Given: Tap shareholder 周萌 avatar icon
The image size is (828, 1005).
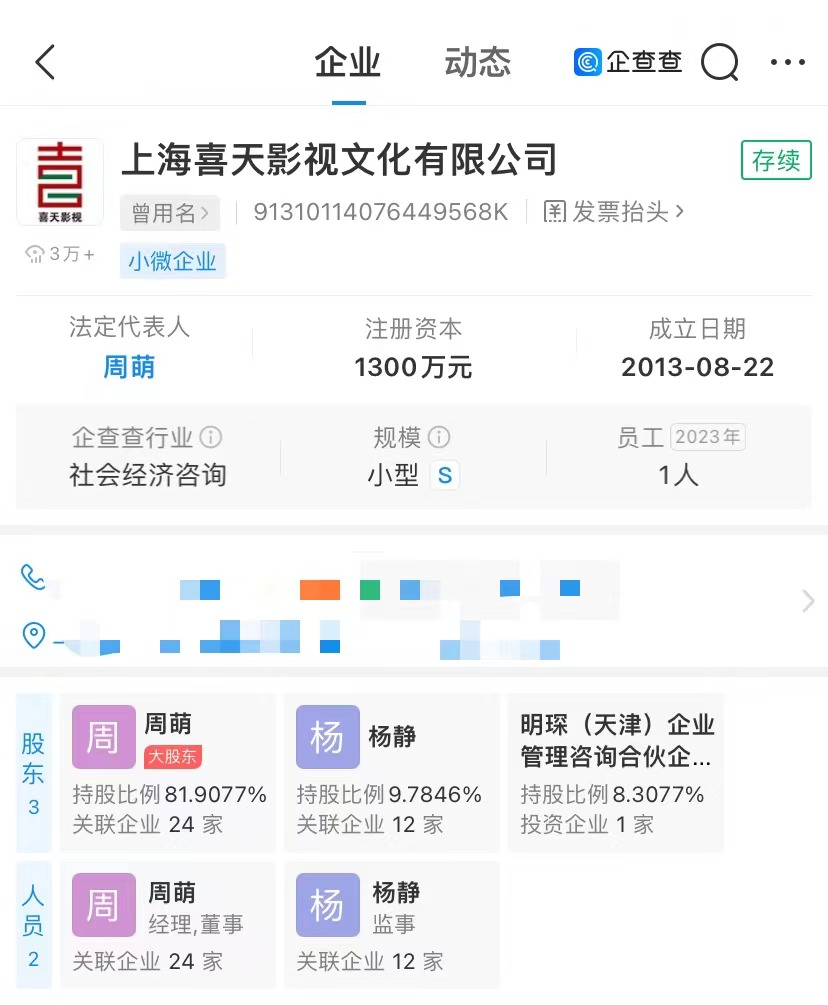Looking at the screenshot, I should click(x=104, y=737).
